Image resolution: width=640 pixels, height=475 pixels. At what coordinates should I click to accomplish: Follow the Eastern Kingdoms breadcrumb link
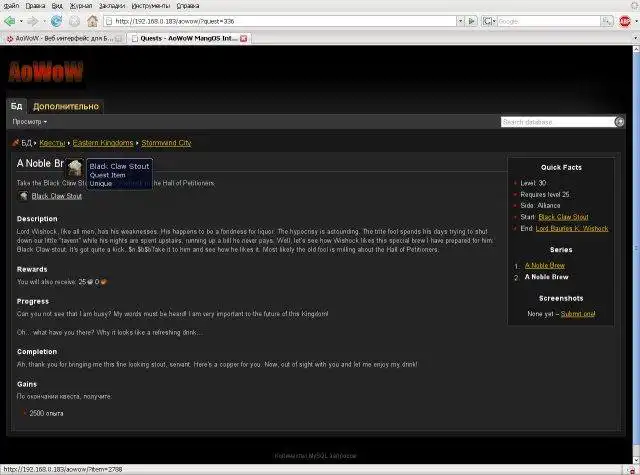pyautogui.click(x=103, y=143)
